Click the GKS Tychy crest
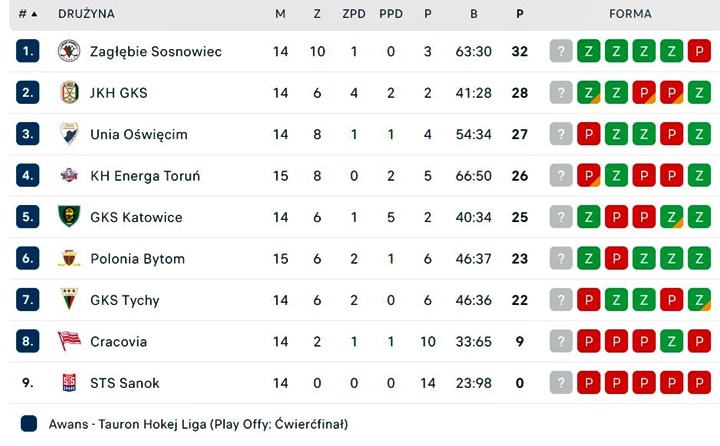 69,300
